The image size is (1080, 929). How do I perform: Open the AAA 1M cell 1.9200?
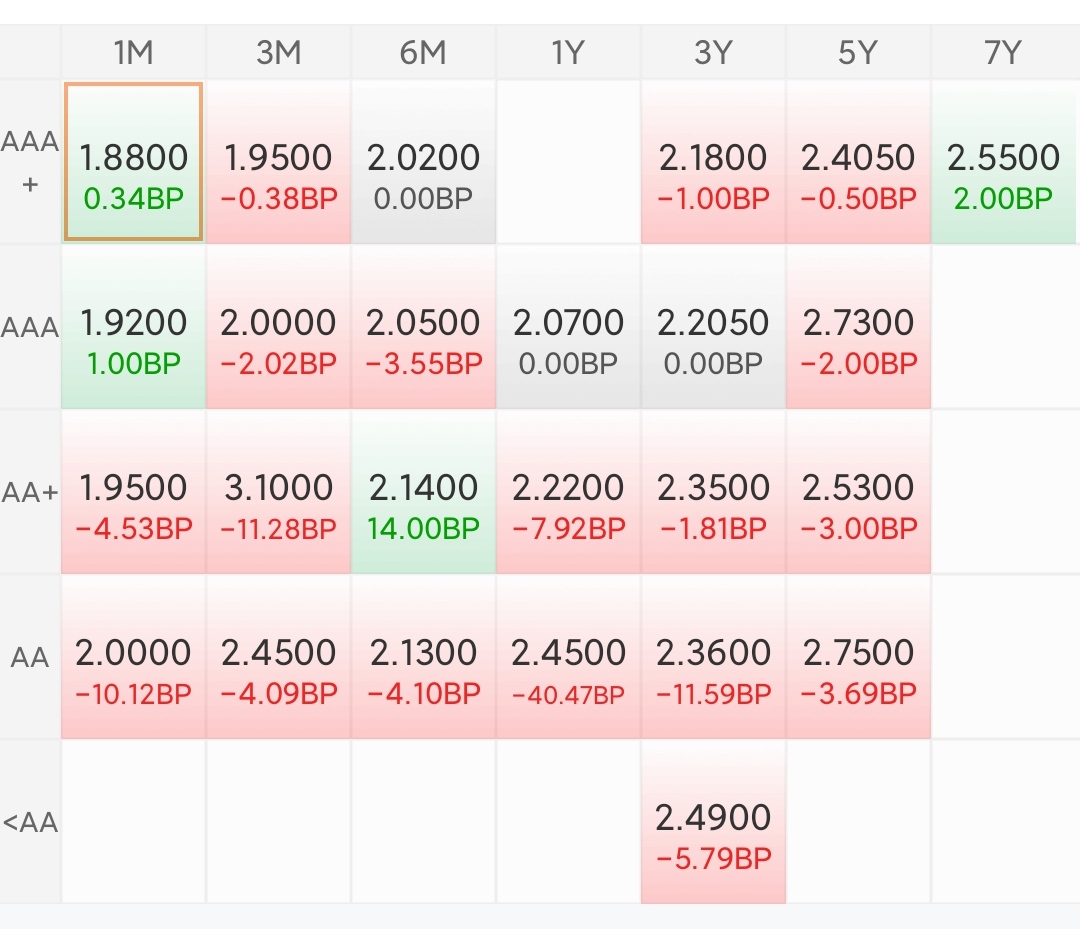click(133, 327)
